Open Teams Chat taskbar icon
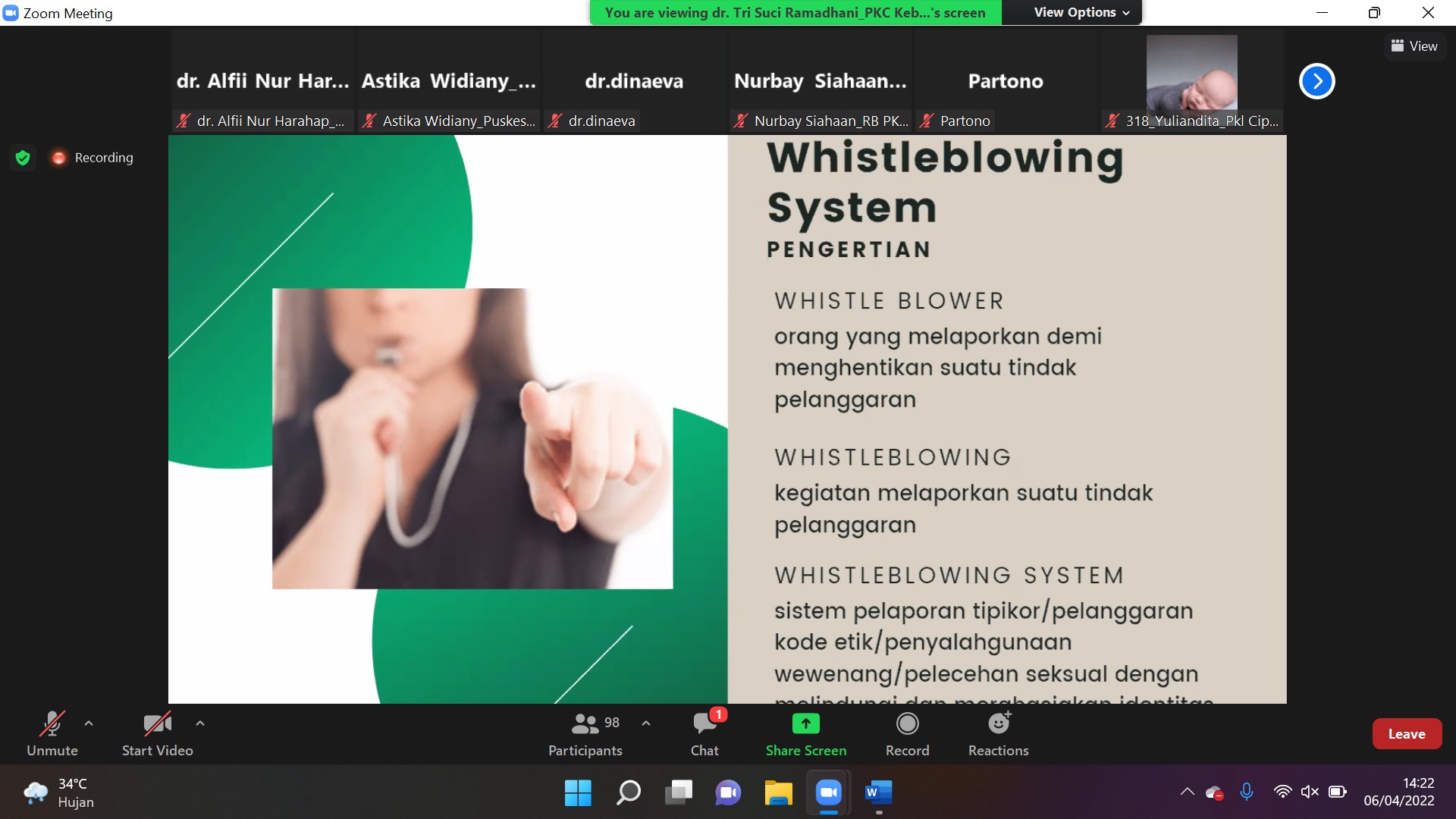Viewport: 1456px width, 819px height. pos(728,793)
